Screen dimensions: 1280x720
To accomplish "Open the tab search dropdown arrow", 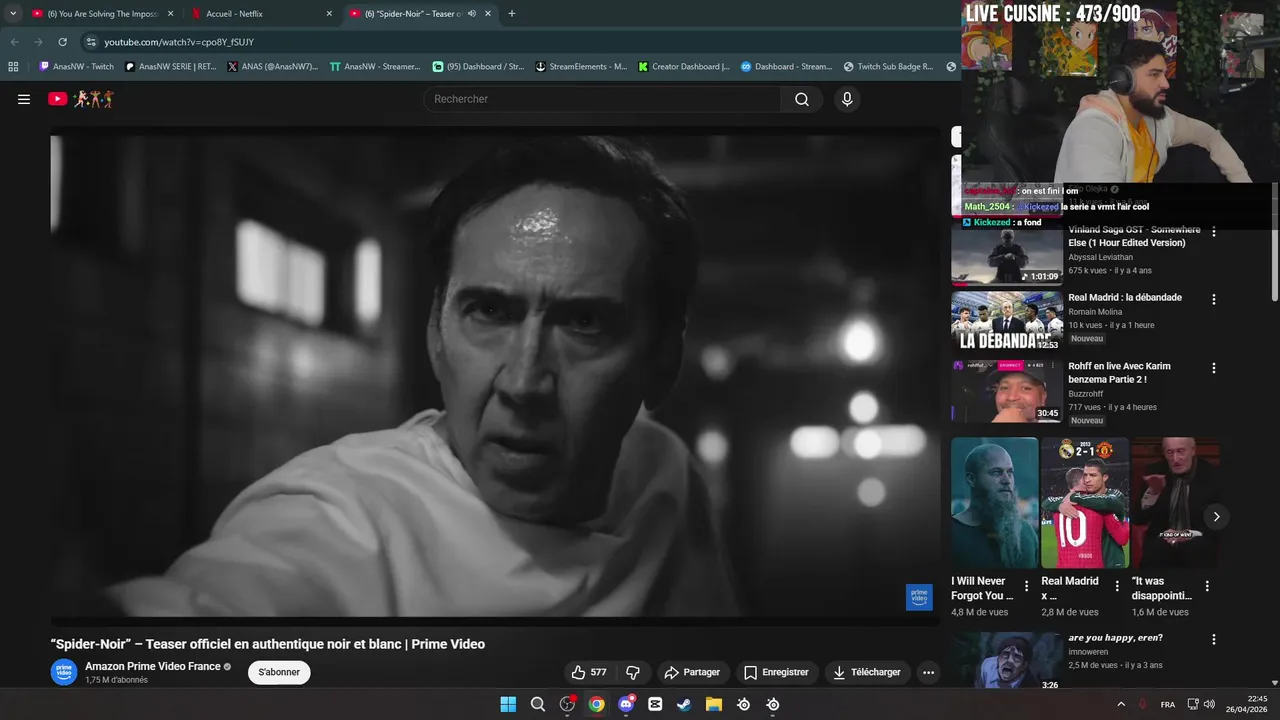I will point(13,14).
